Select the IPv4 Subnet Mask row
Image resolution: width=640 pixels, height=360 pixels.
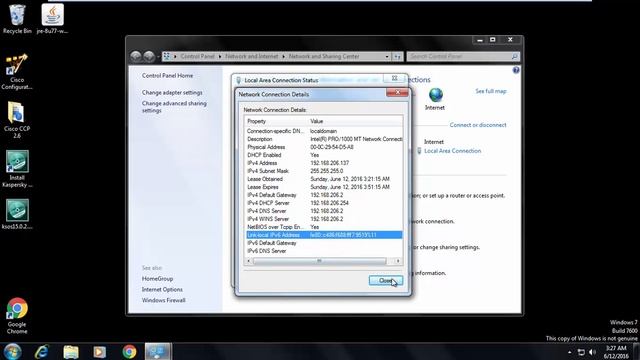click(324, 171)
